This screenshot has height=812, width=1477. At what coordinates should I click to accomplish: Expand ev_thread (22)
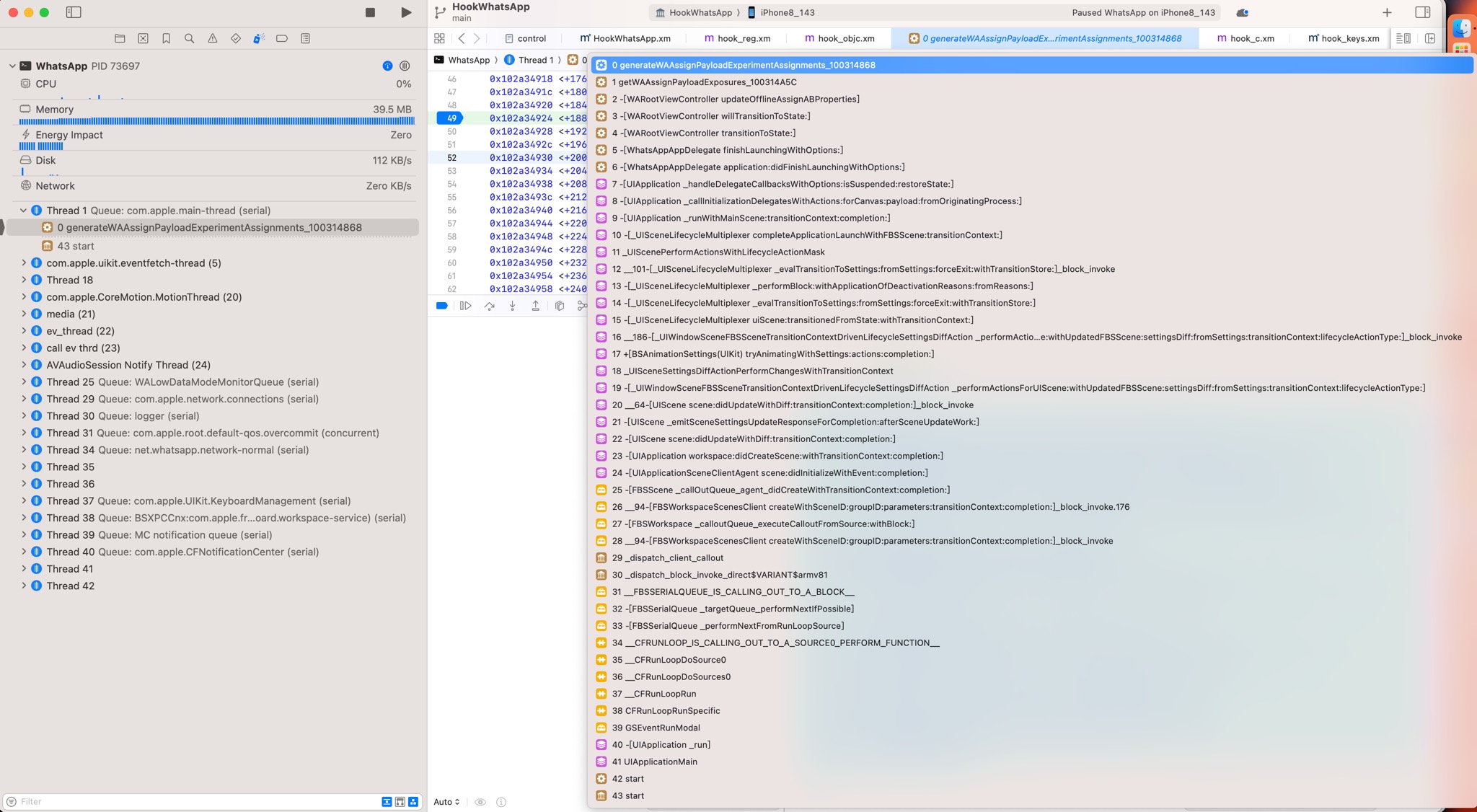click(24, 331)
